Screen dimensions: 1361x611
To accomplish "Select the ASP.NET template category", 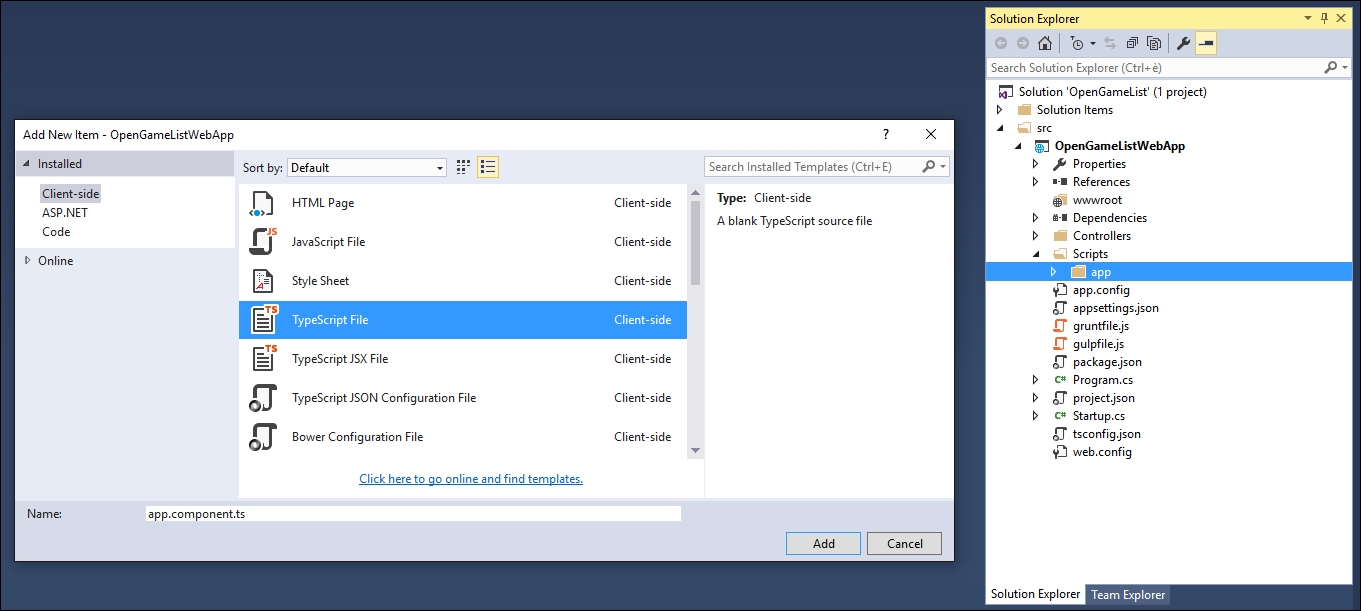I will tap(65, 213).
